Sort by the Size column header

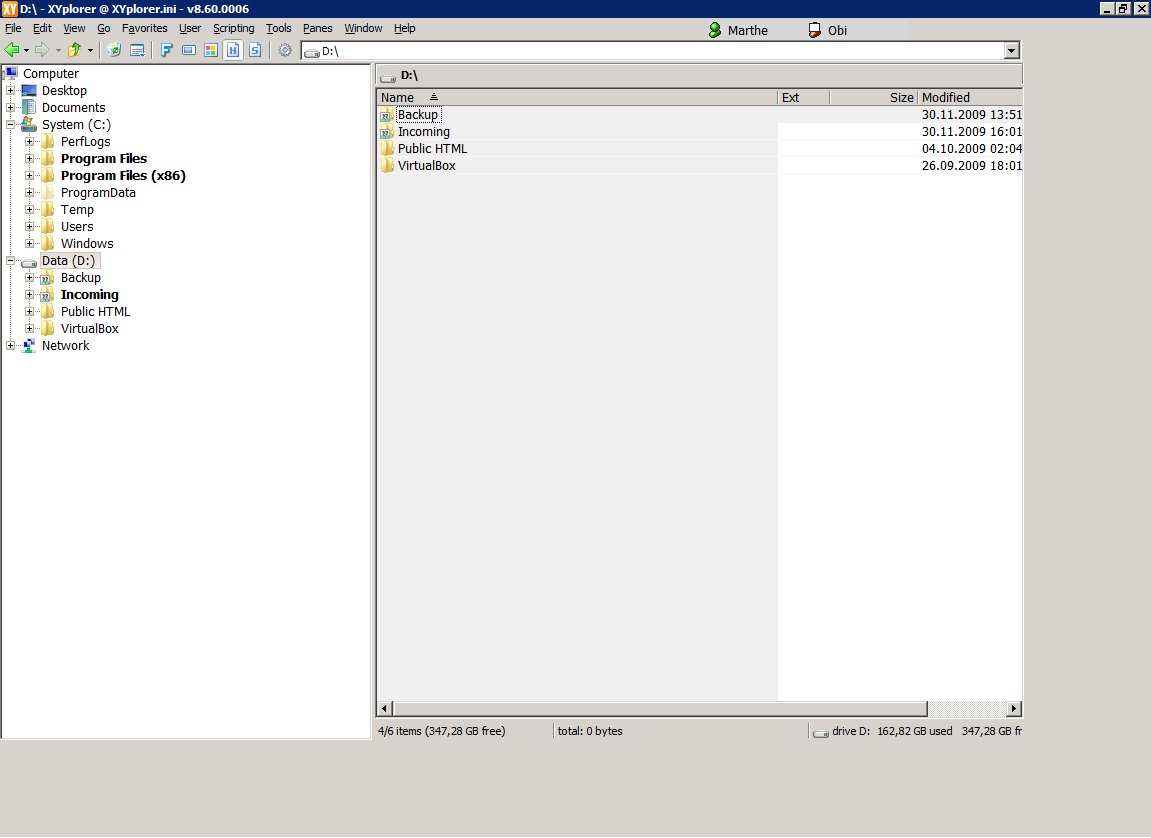(x=874, y=98)
